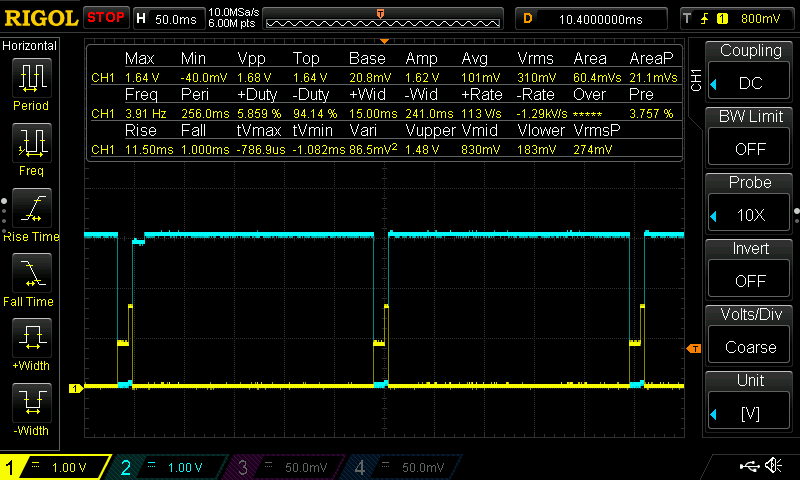The height and width of the screenshot is (480, 800).
Task: Click the Vrms value 310mV
Action: coord(536,78)
